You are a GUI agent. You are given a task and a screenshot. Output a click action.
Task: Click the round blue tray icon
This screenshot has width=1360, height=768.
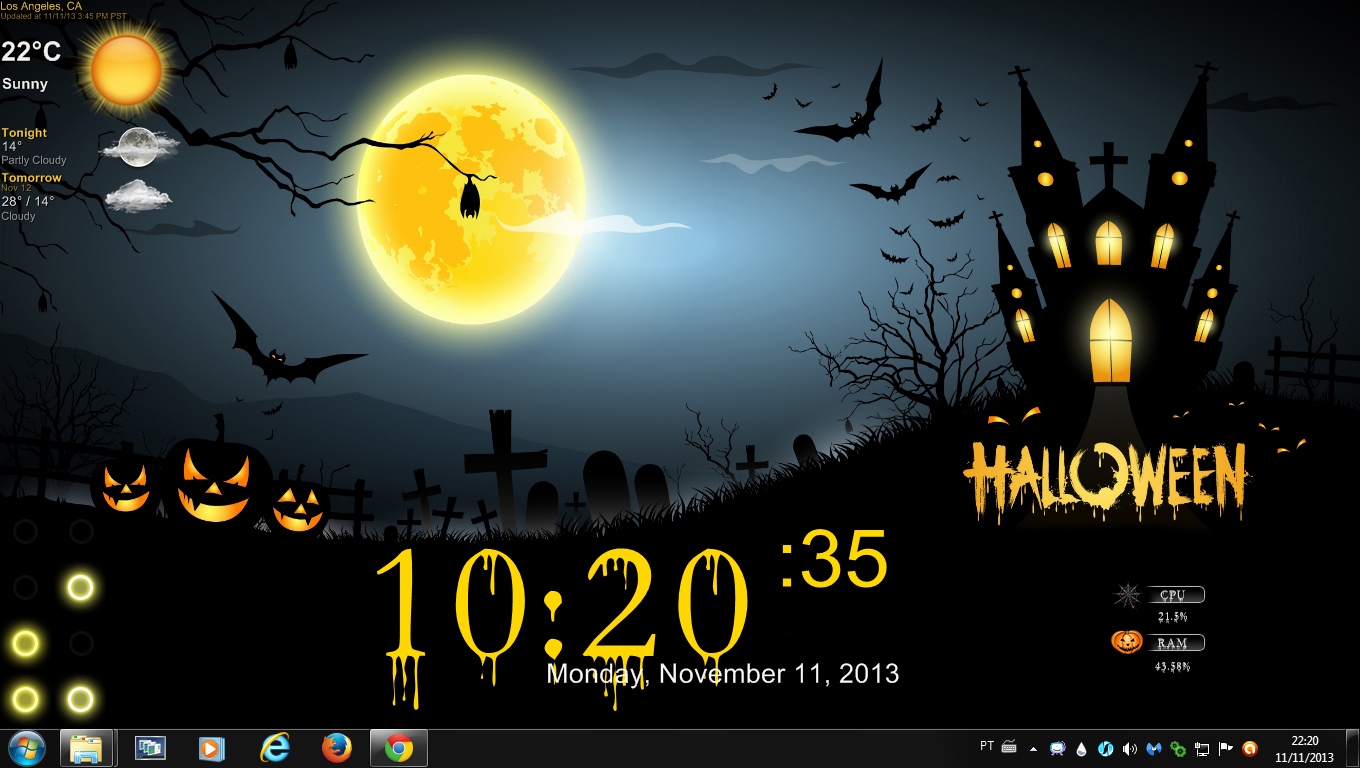coord(1106,749)
